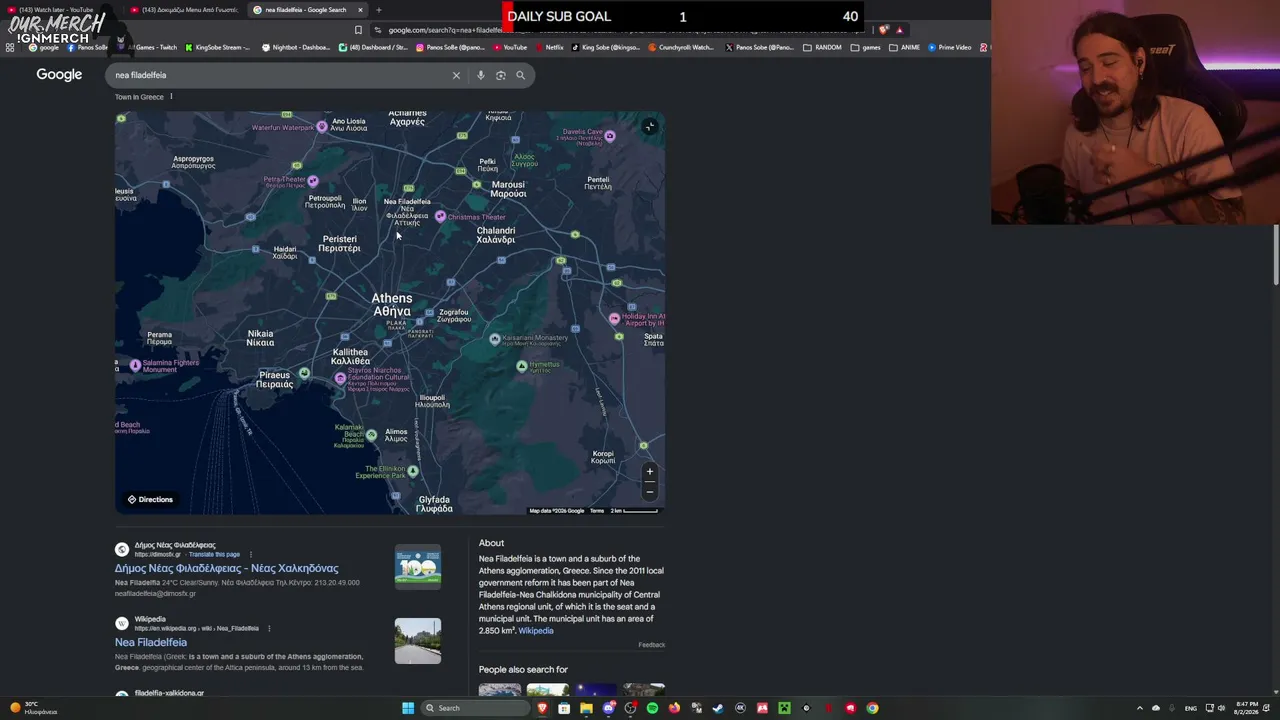Open the Kaisariani Monastery map pin
The image size is (1280, 720).
click(x=494, y=339)
